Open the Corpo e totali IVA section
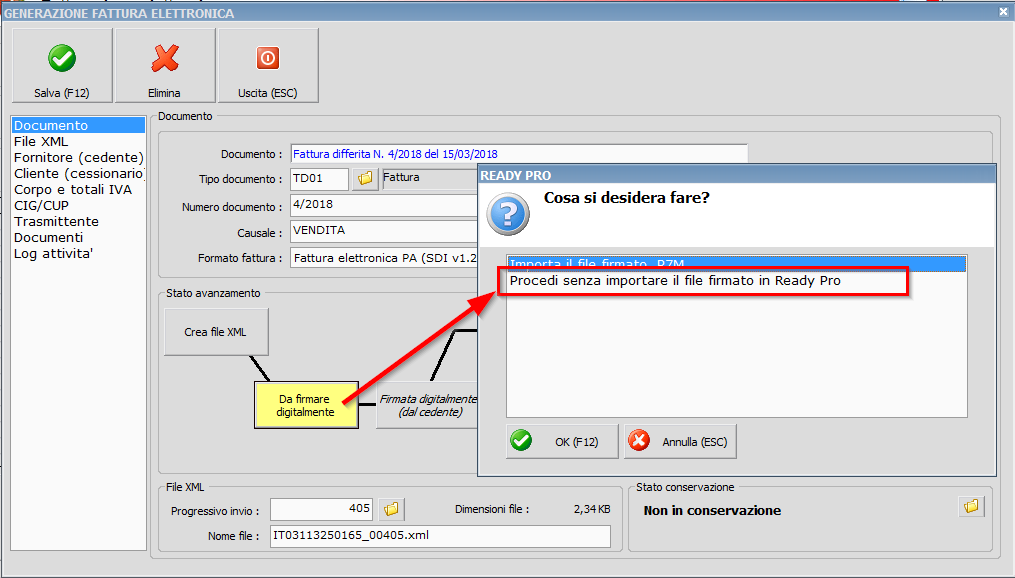The height and width of the screenshot is (578, 1015). click(x=78, y=190)
